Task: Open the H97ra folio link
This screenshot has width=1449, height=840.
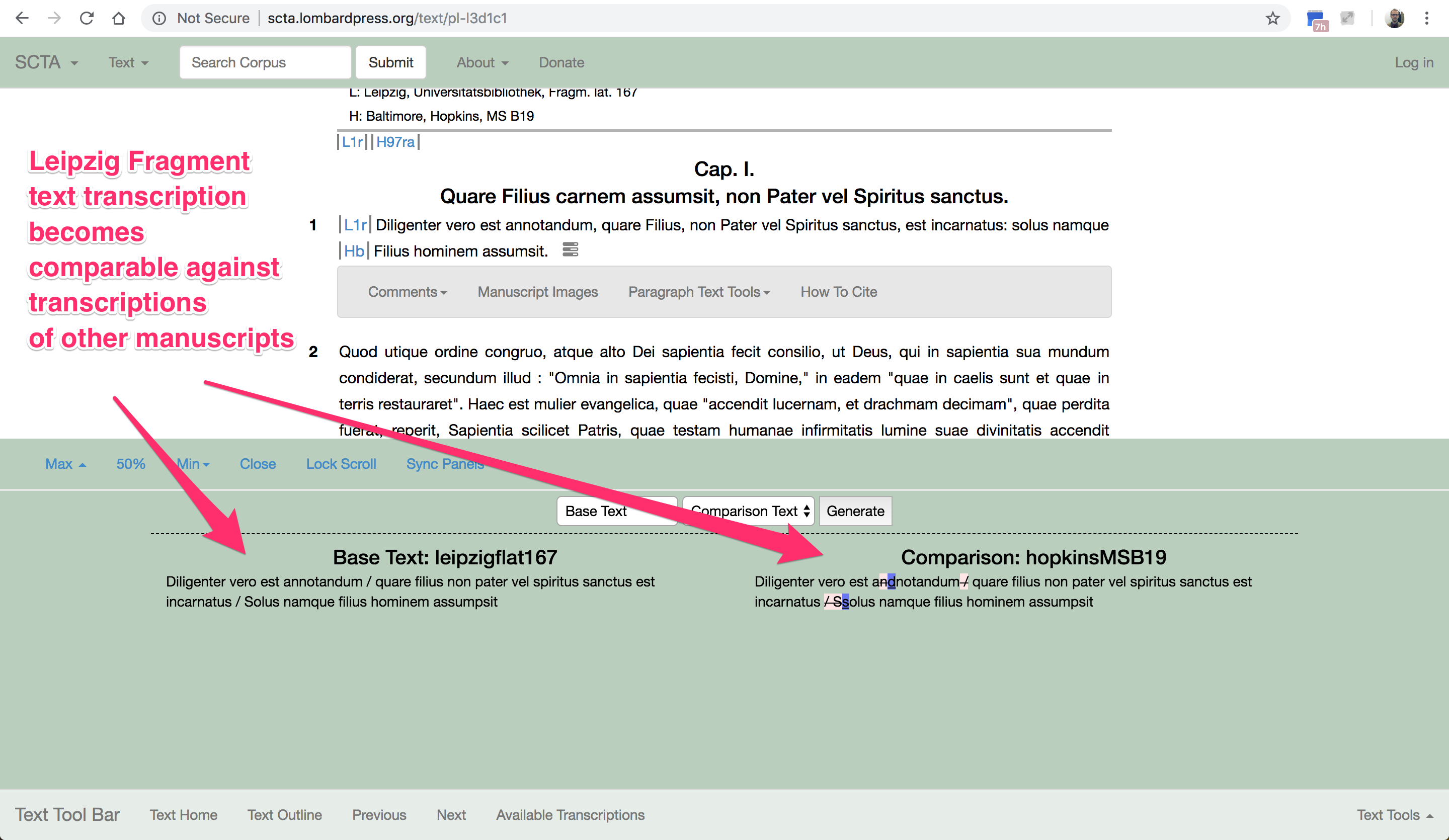Action: click(x=395, y=142)
